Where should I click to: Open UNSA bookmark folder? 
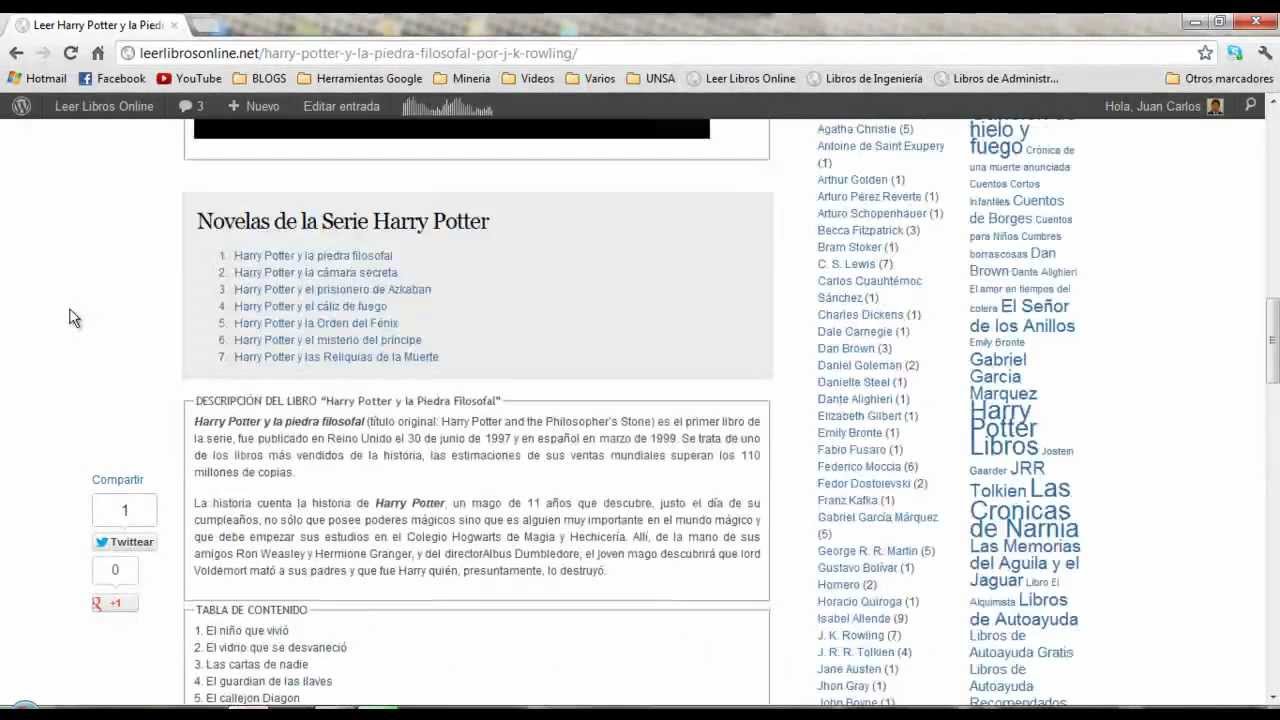tap(651, 78)
